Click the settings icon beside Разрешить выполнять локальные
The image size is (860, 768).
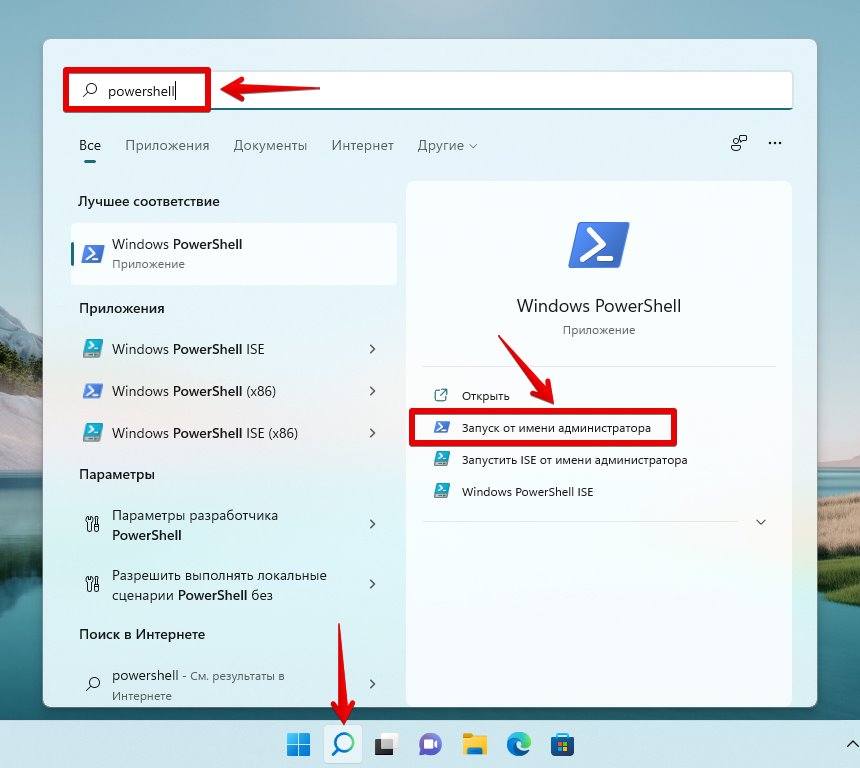coord(92,584)
